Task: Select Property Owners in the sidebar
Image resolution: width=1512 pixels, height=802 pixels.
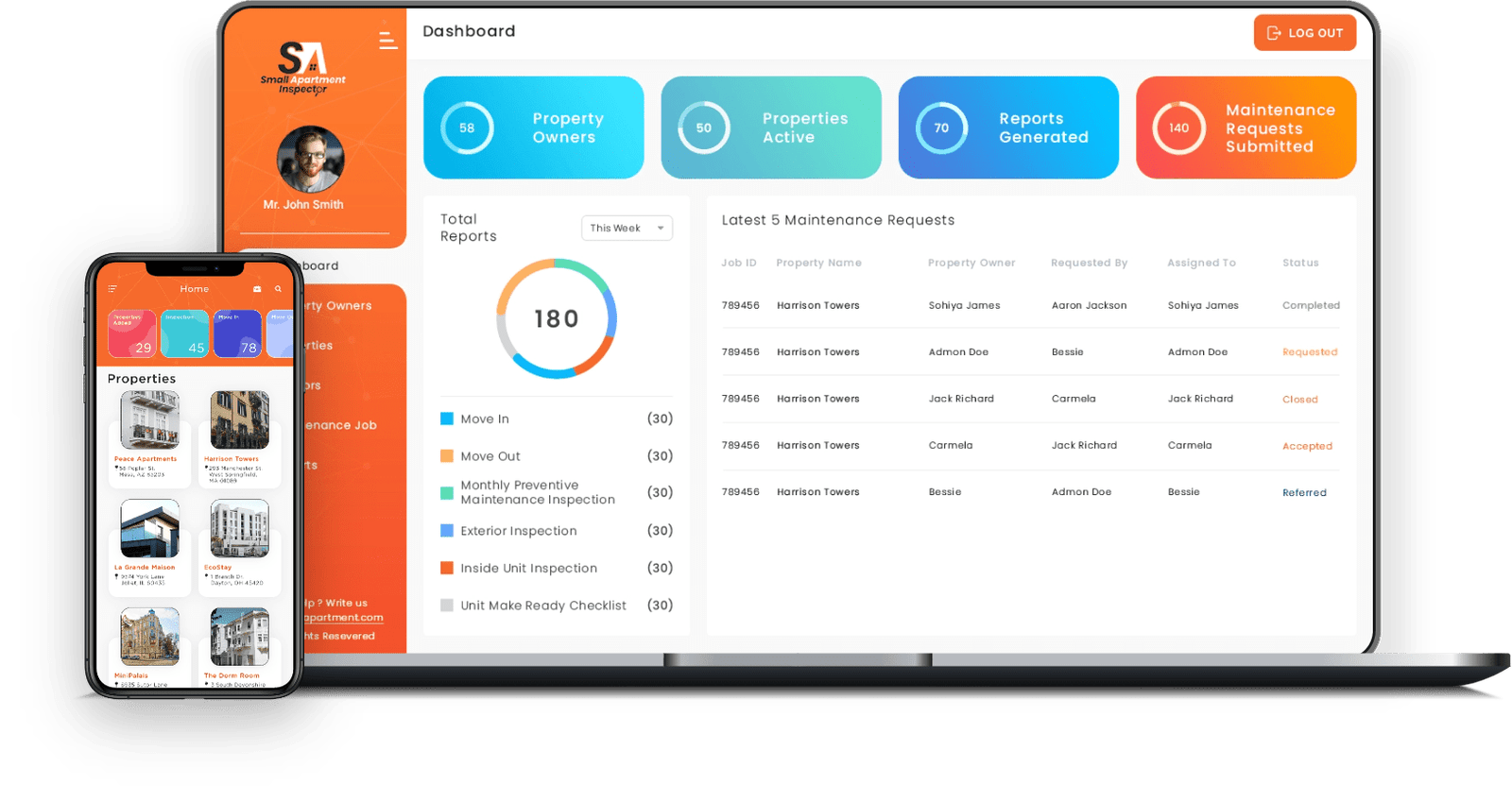Action: point(340,306)
